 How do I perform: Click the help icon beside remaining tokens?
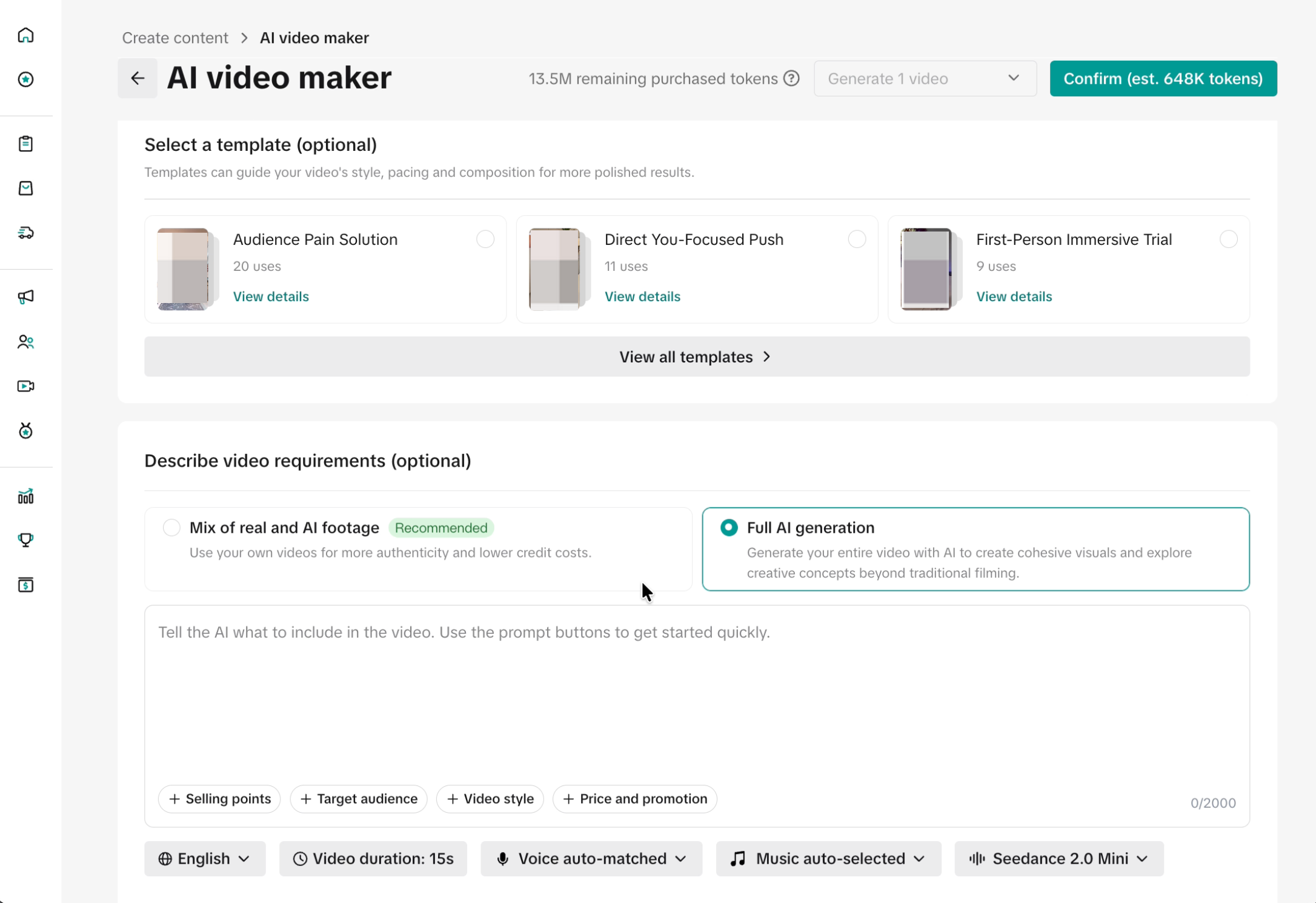[791, 78]
